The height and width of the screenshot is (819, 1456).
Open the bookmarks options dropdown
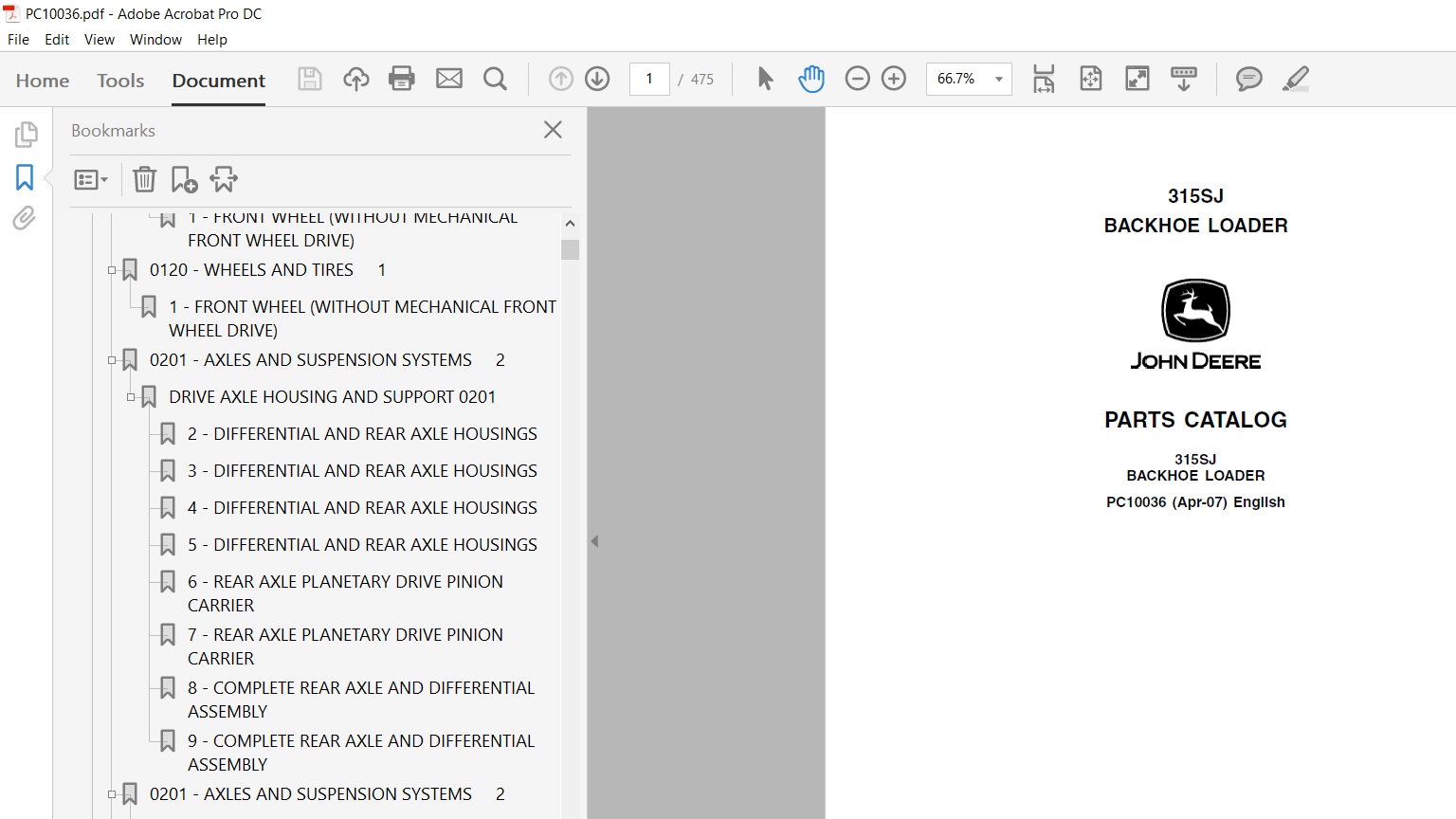click(x=91, y=179)
